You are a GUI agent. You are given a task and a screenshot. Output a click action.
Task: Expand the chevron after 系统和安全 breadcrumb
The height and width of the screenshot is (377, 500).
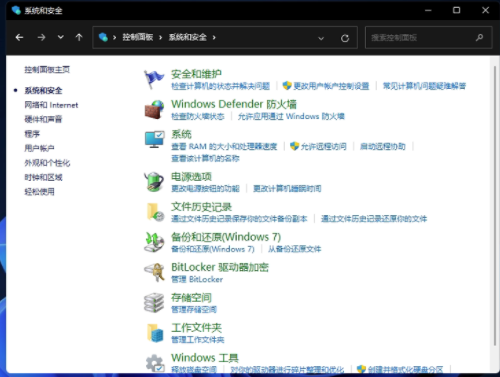pyautogui.click(x=214, y=38)
